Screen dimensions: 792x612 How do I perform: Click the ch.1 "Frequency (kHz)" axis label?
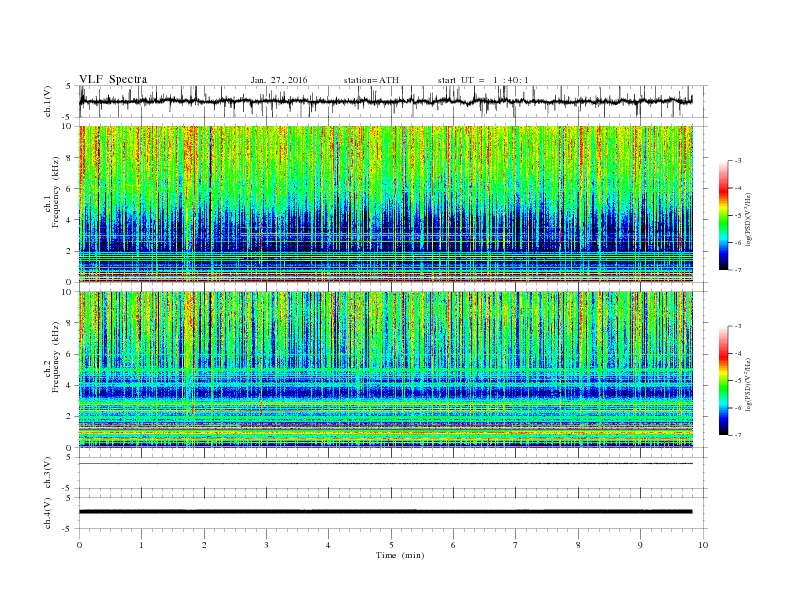(x=56, y=192)
